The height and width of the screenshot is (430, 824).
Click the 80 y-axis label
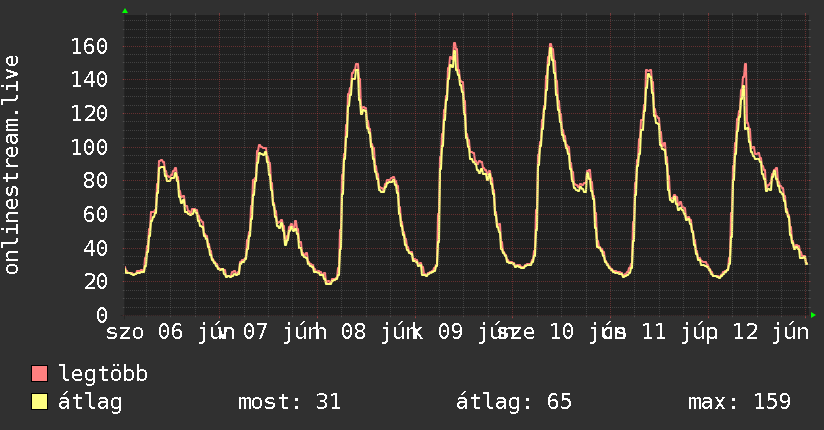click(x=96, y=181)
